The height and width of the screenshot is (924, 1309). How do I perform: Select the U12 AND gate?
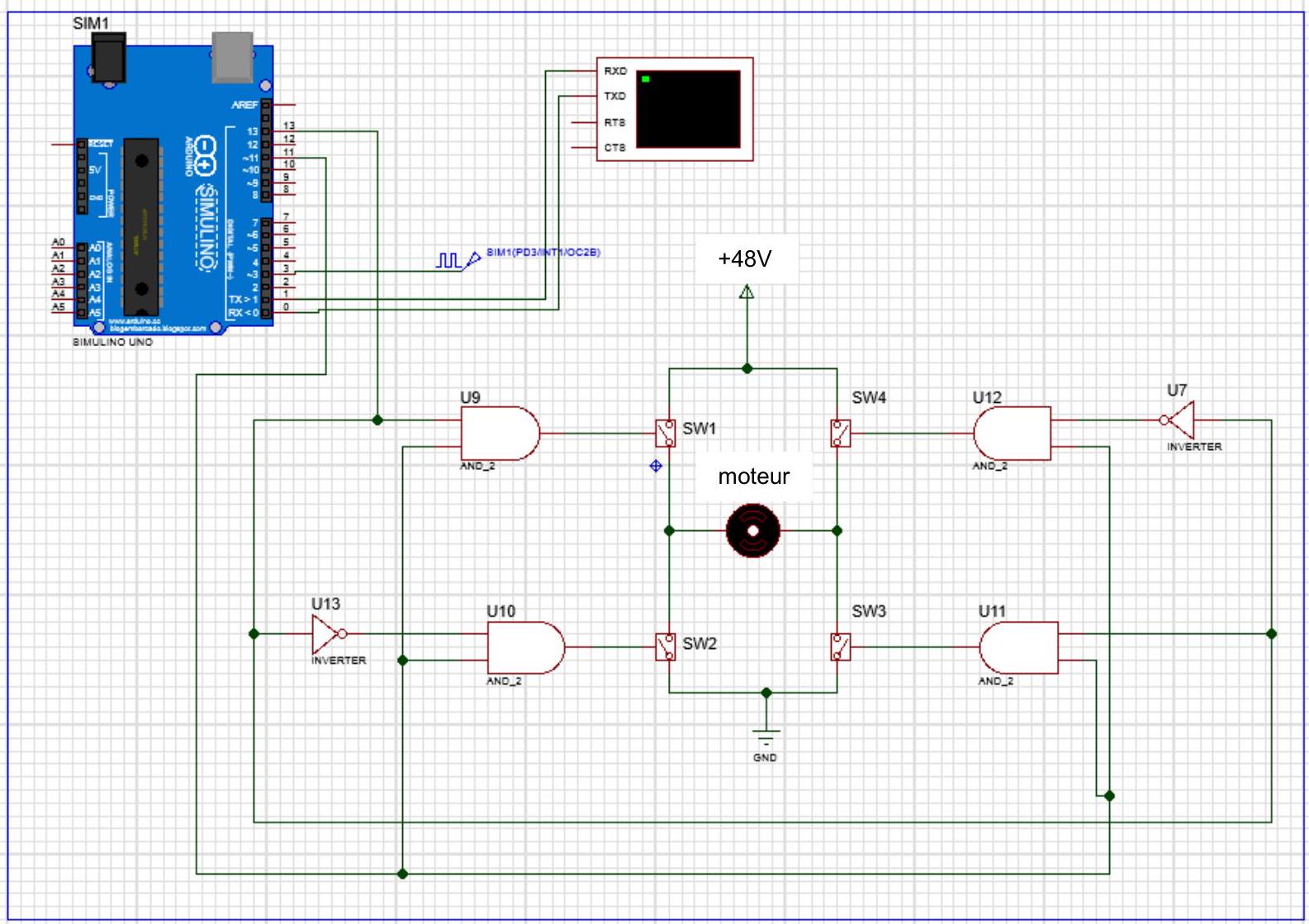(1013, 434)
